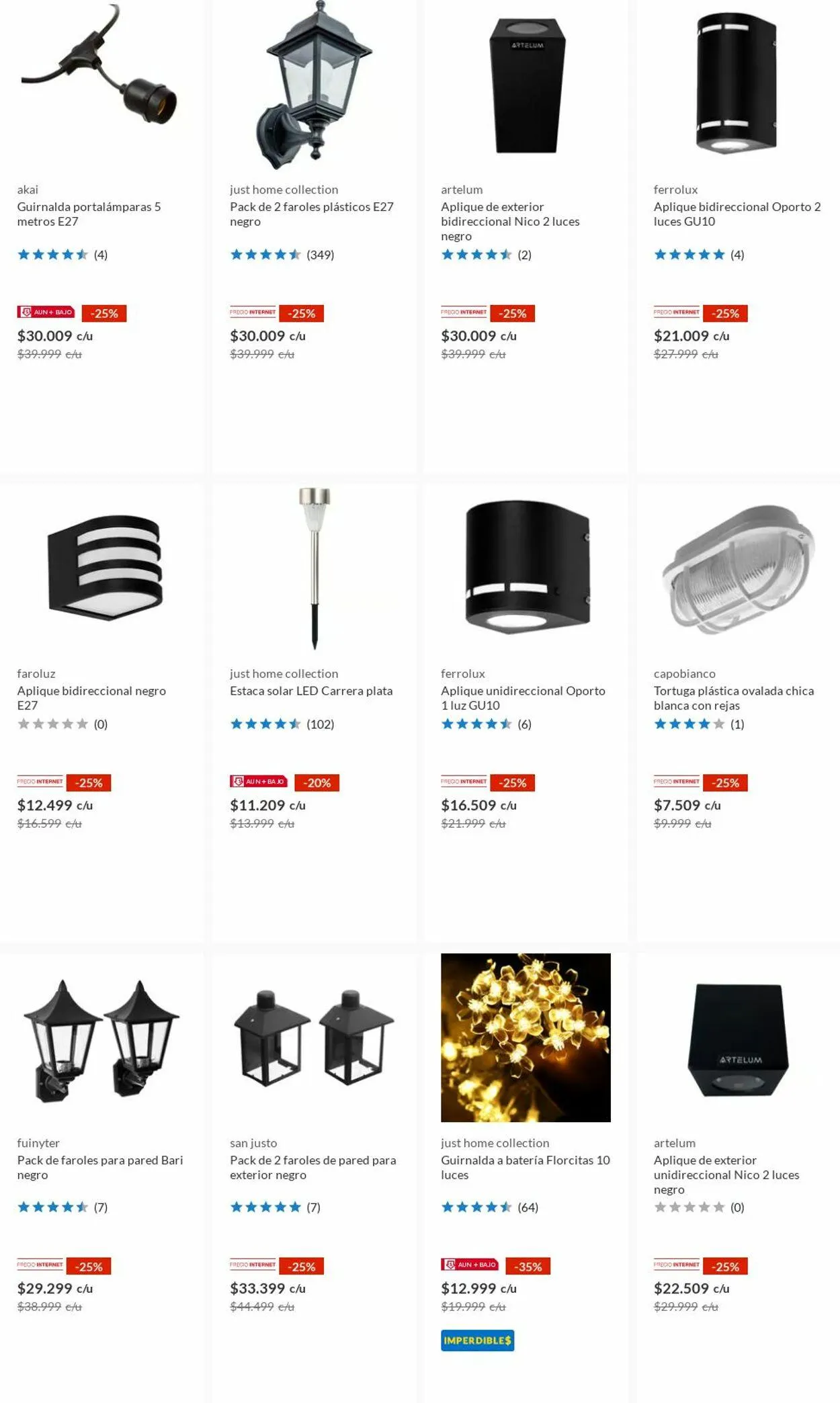Click the AUN + BAJO badge on Guirnalda portalámparas
Screen dimensions: 840x1403
(46, 312)
